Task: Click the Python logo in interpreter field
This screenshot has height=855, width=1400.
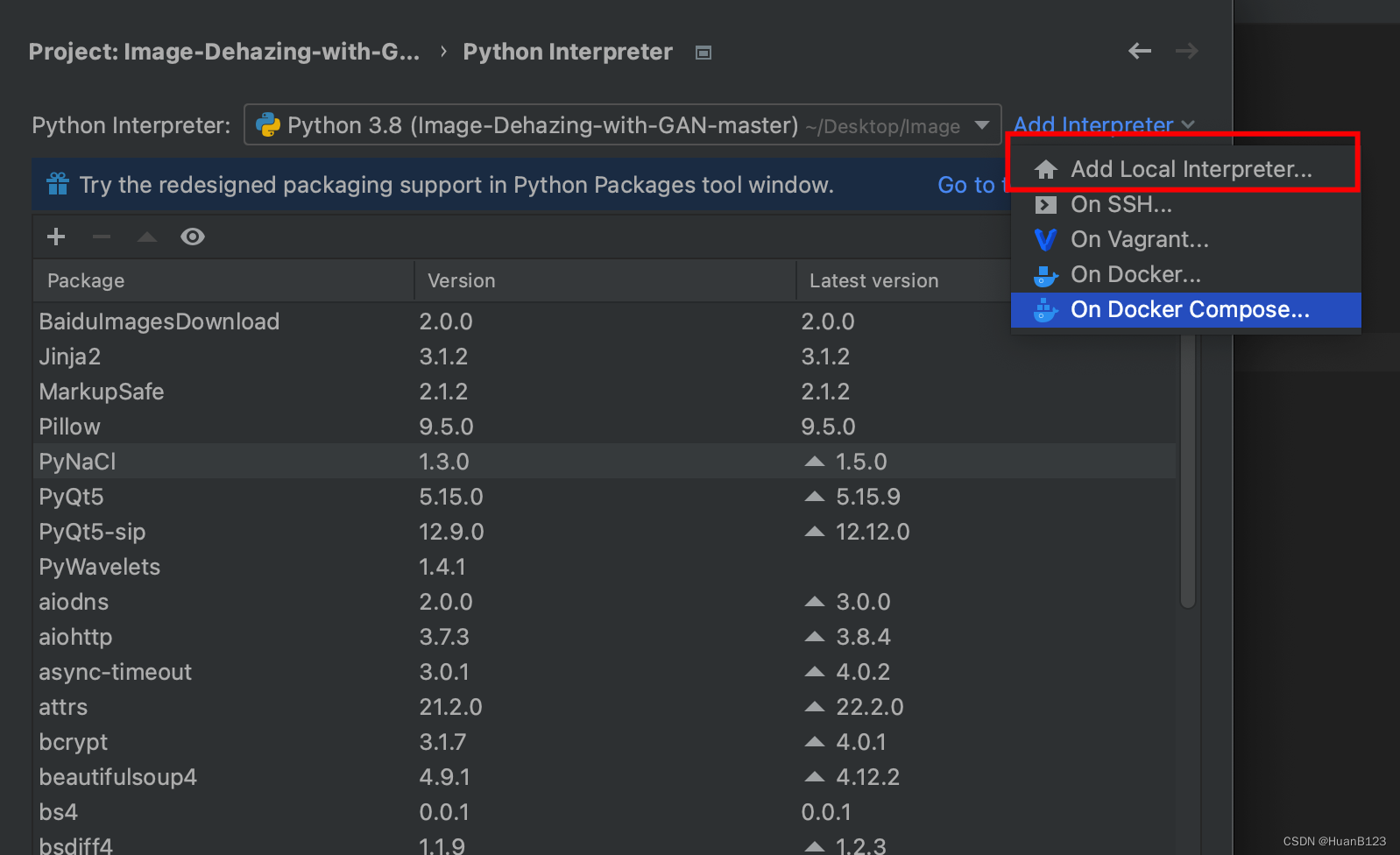Action: click(x=267, y=125)
